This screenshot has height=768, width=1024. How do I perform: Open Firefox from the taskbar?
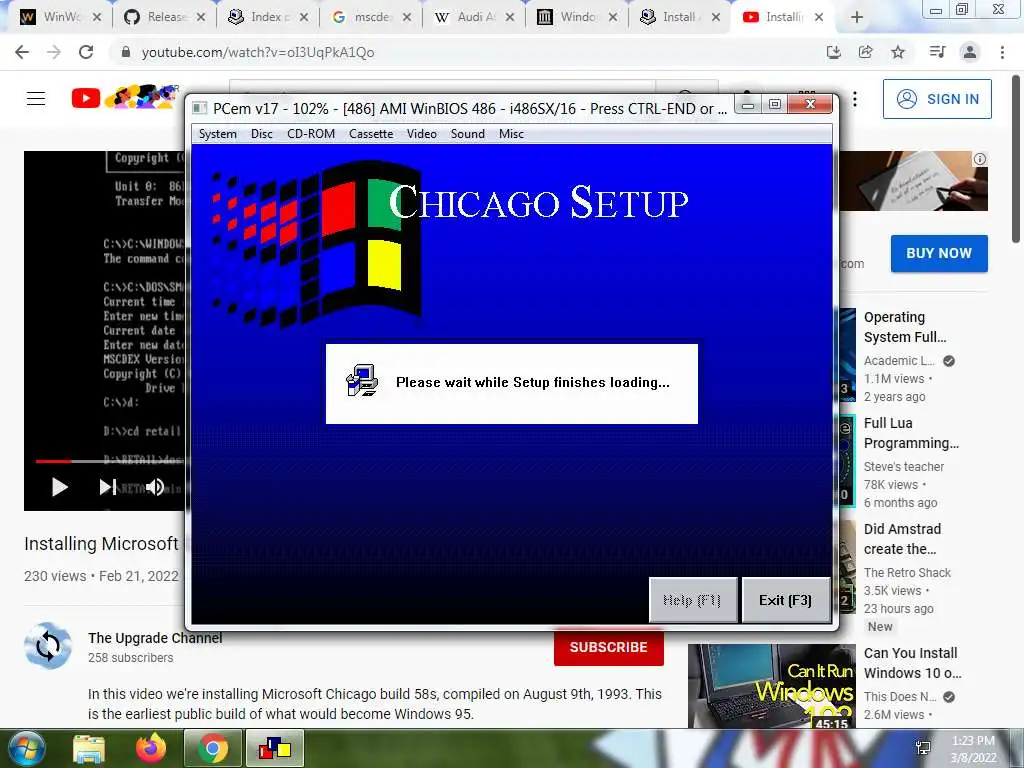(151, 748)
